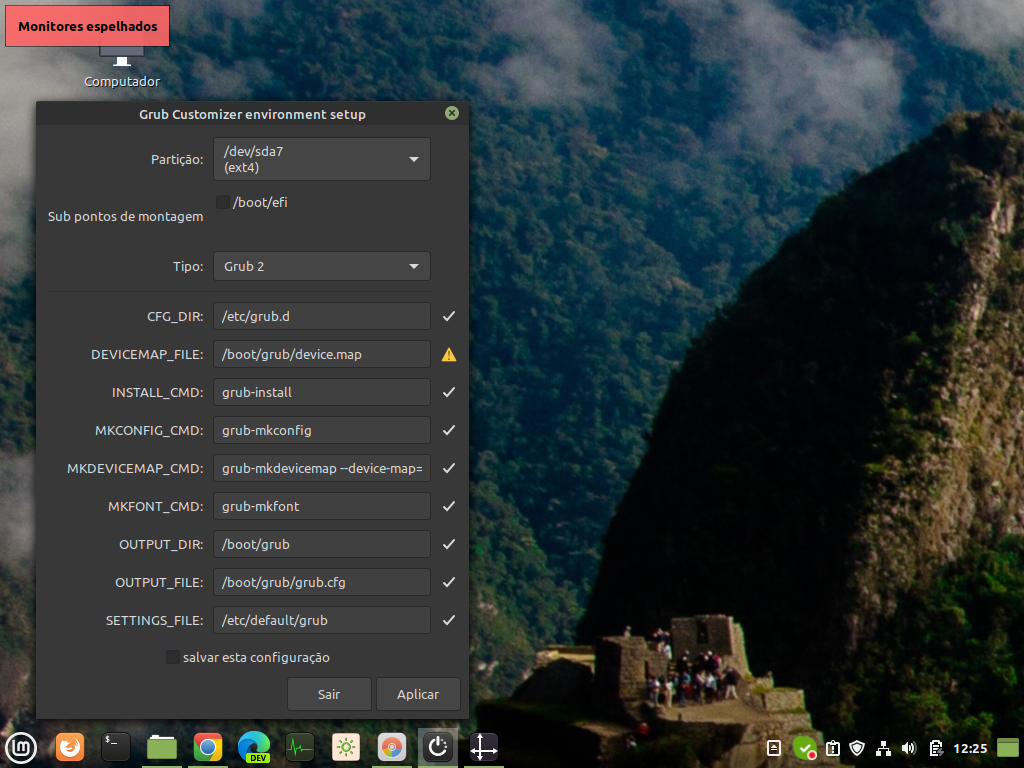Screen dimensions: 1024x768
Task: Launch Microsoft Edge Dev from the panel
Action: 254,747
